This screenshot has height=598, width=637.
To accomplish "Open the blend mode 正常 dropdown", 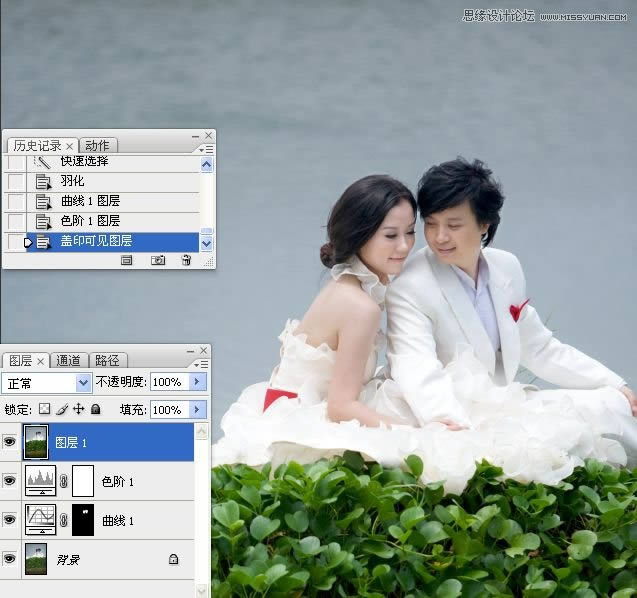I will point(83,382).
